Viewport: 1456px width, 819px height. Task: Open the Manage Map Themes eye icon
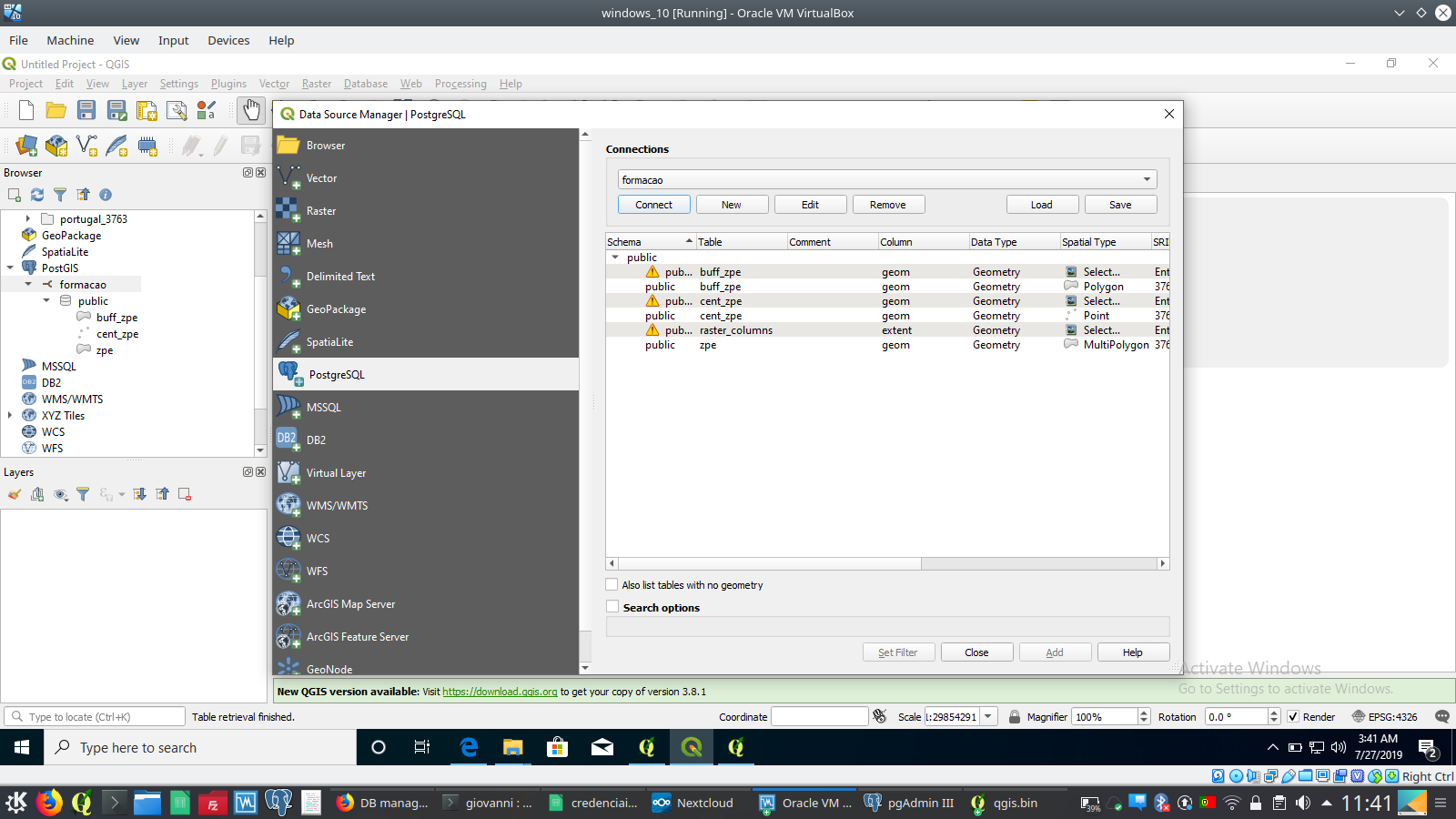point(60,494)
